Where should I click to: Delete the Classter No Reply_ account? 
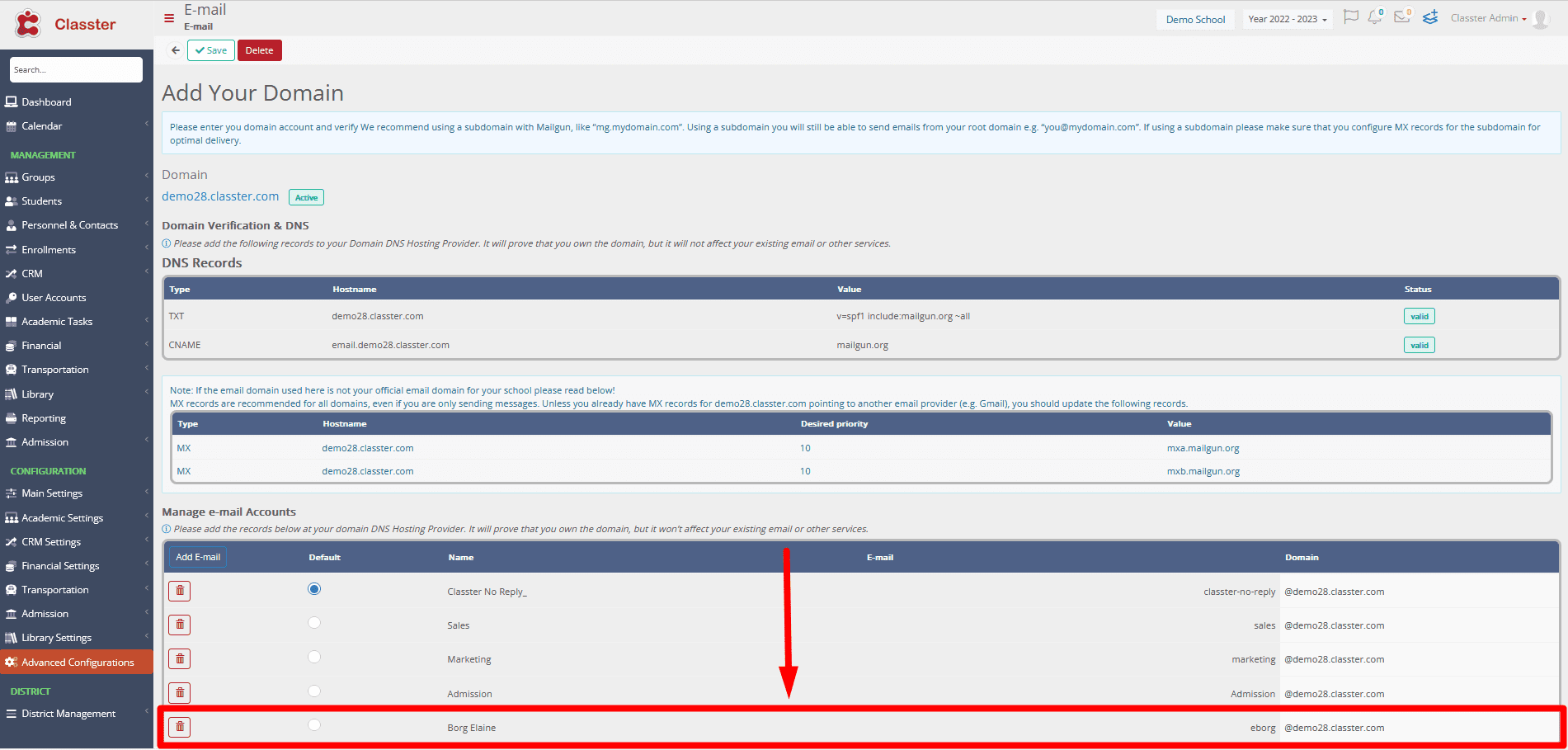point(180,591)
